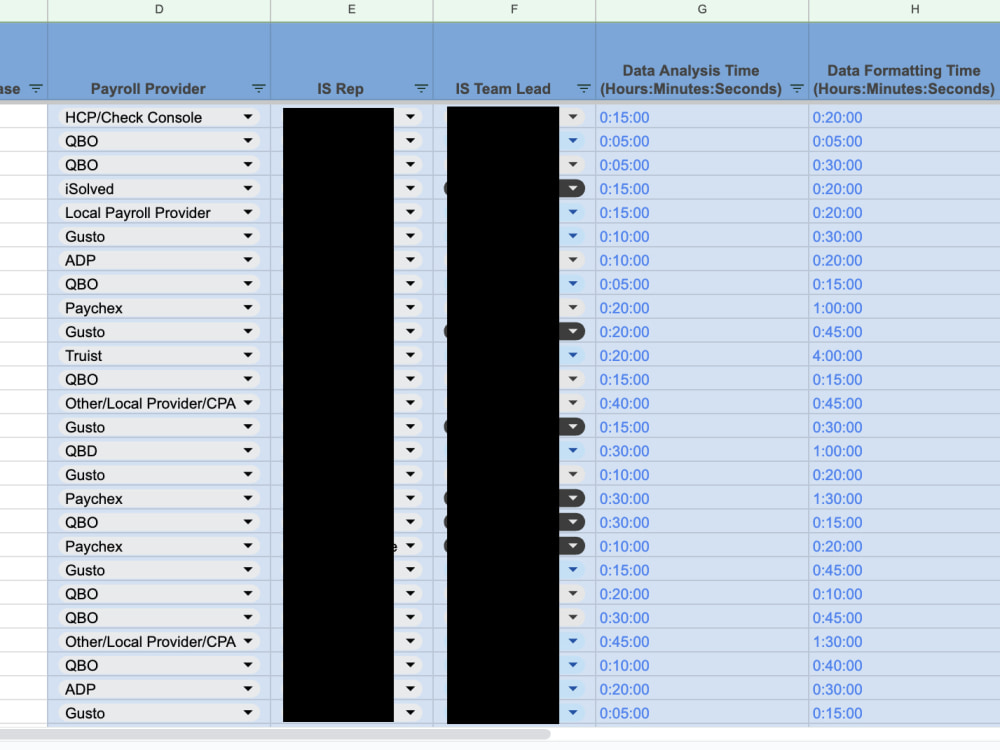The image size is (1000, 750).
Task: Click the Data Formatting Time header label
Action: click(x=904, y=80)
